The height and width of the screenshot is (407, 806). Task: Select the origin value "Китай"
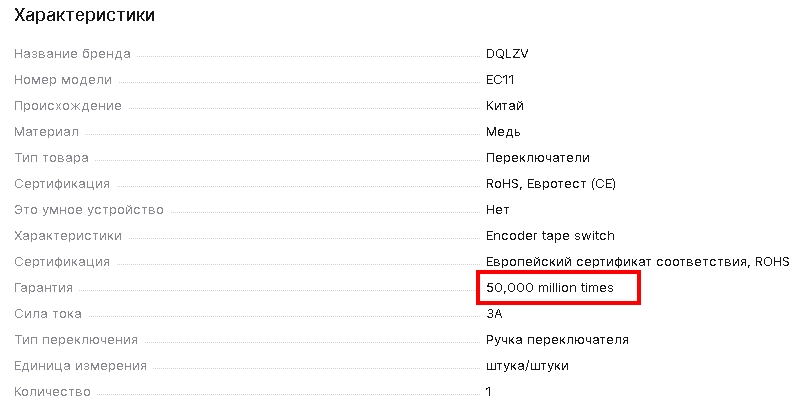tap(505, 105)
